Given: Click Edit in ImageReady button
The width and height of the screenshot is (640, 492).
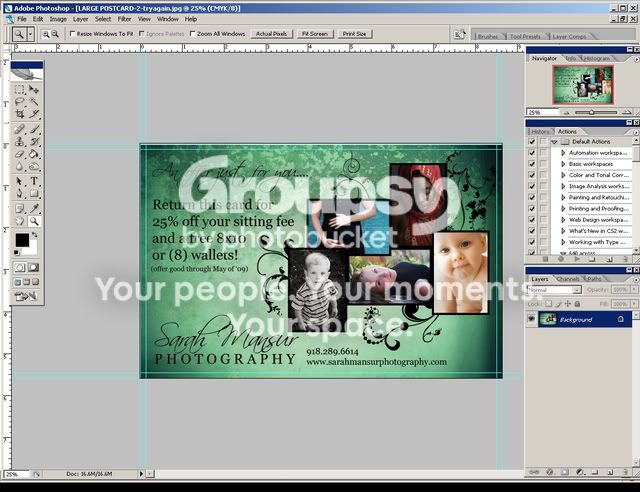Looking at the screenshot, I should click(26, 296).
